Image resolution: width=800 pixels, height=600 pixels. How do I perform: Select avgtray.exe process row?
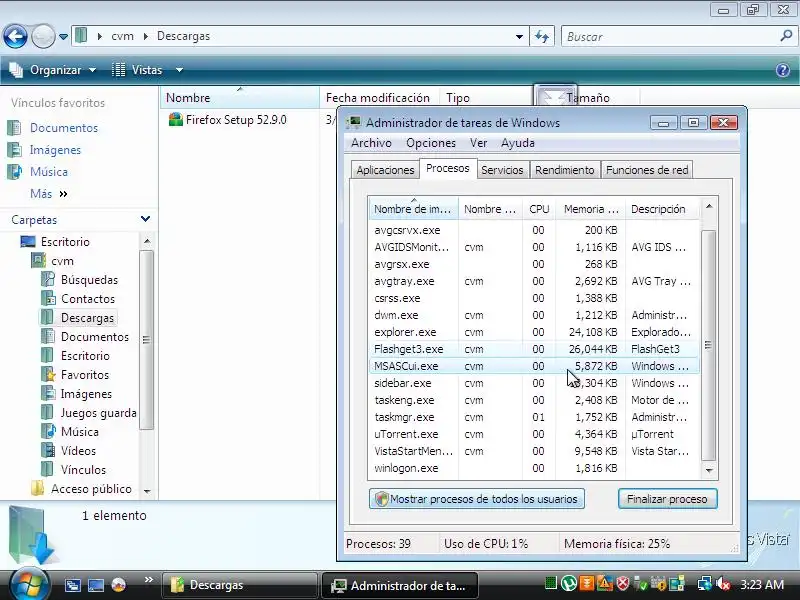(534, 281)
